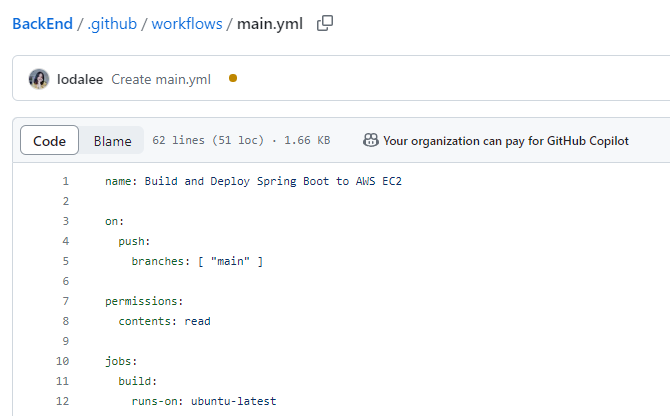Click the GitHub Copilot icon
670x416 pixels.
pyautogui.click(x=370, y=140)
